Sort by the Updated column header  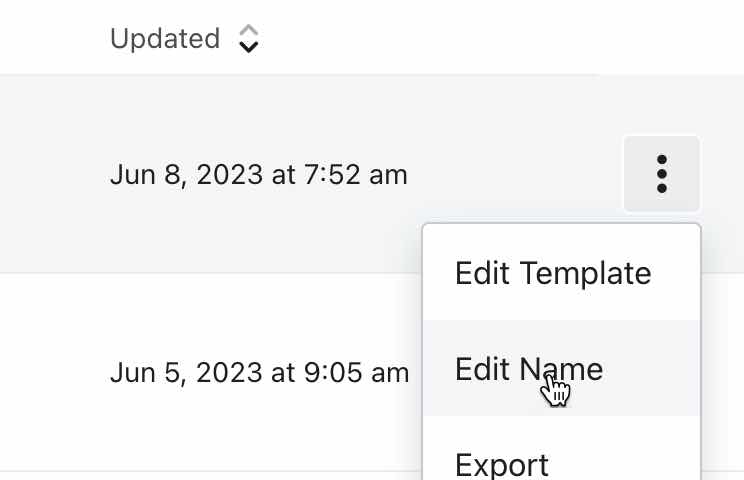coord(165,39)
